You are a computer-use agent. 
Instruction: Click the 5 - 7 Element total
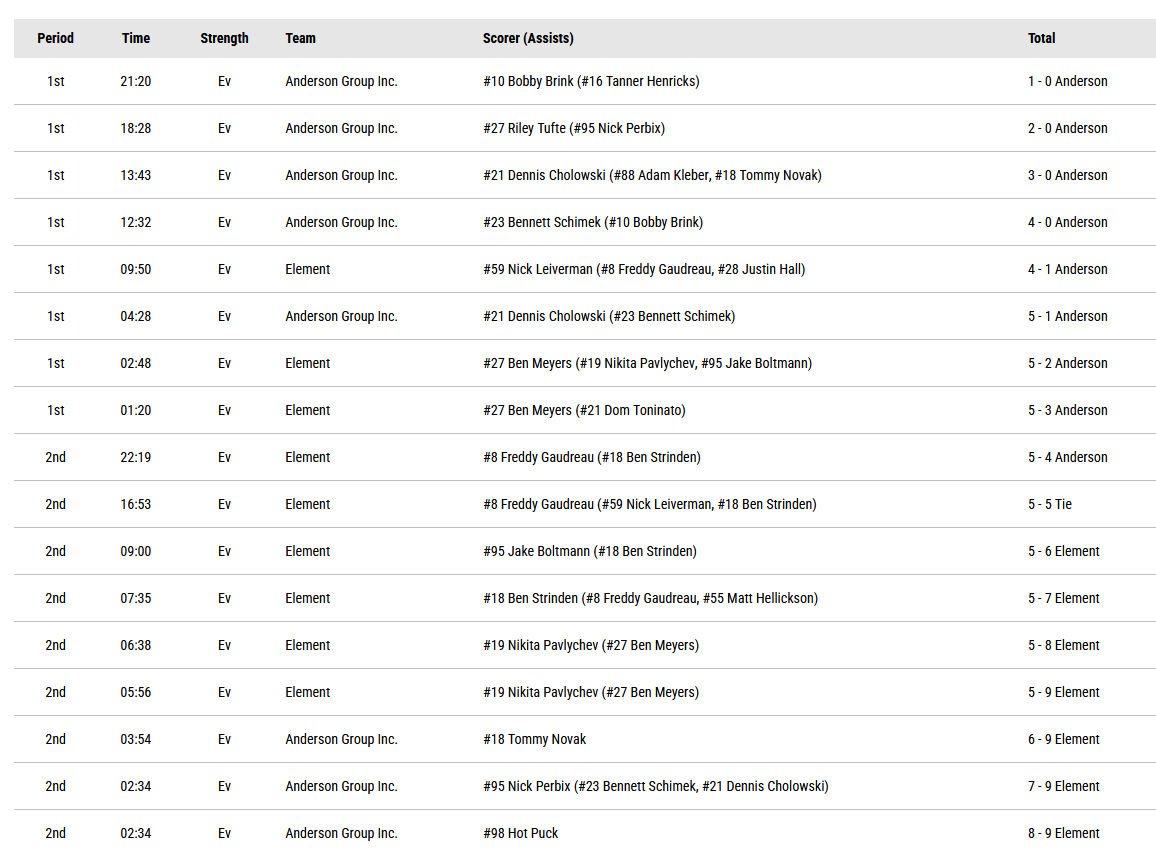(x=1063, y=598)
